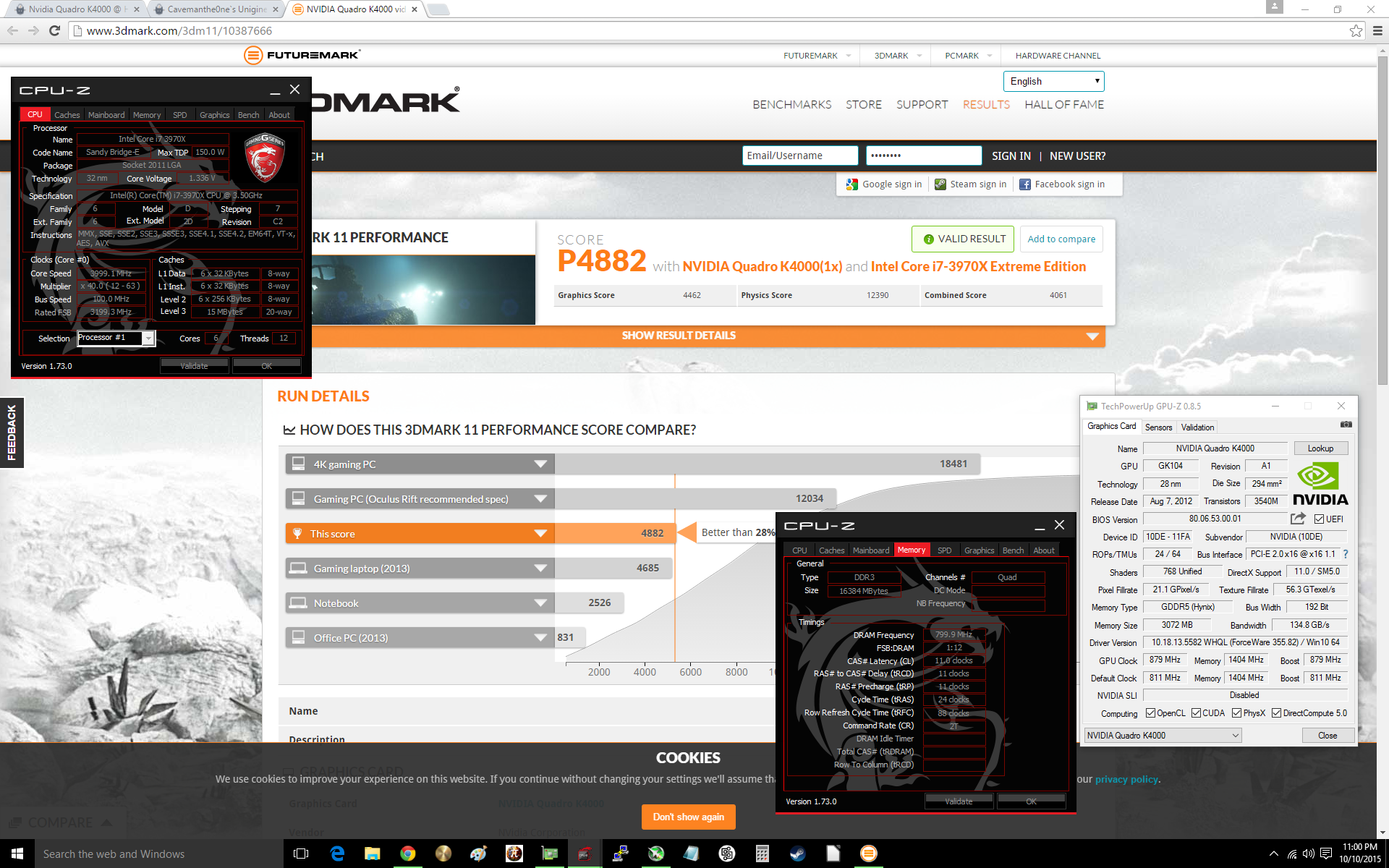The height and width of the screenshot is (868, 1389).
Task: Switch to the Cavemanthe0ne's Unigine browser tab
Action: 217,9
